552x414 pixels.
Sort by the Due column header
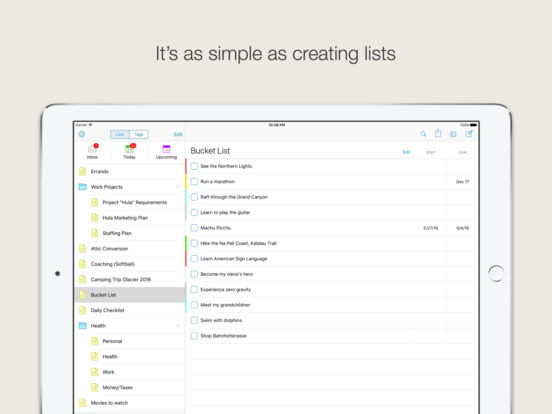(463, 152)
